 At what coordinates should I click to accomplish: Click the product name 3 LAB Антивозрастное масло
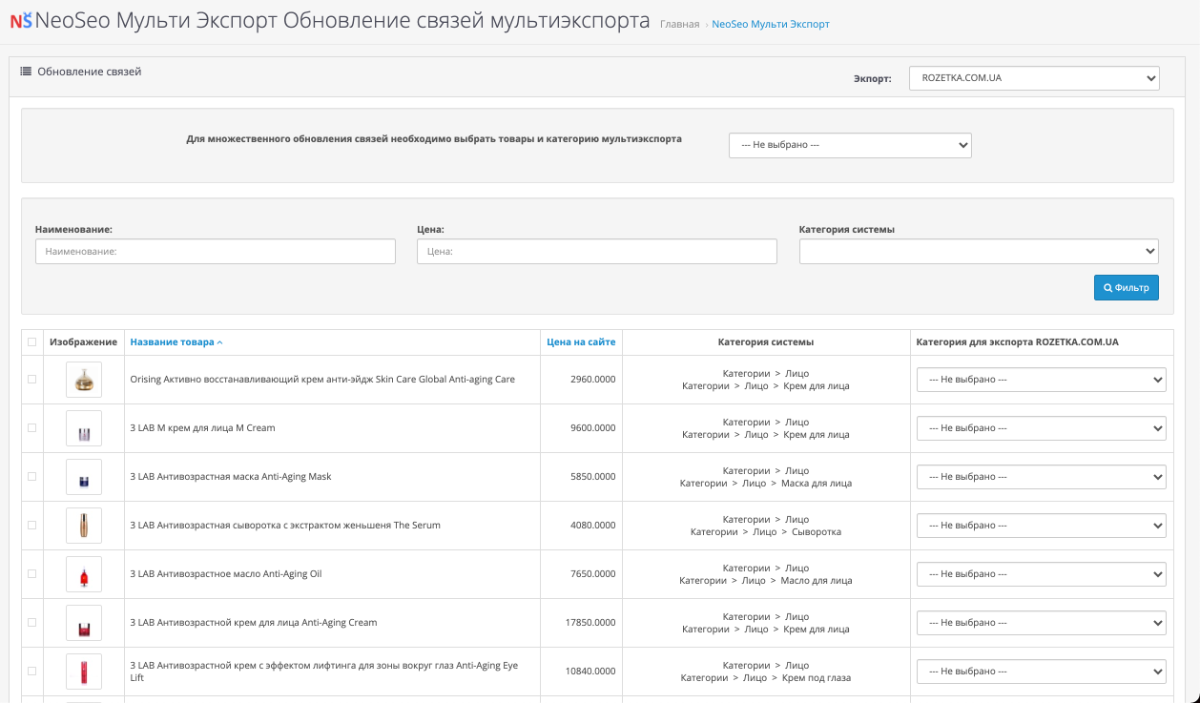226,574
